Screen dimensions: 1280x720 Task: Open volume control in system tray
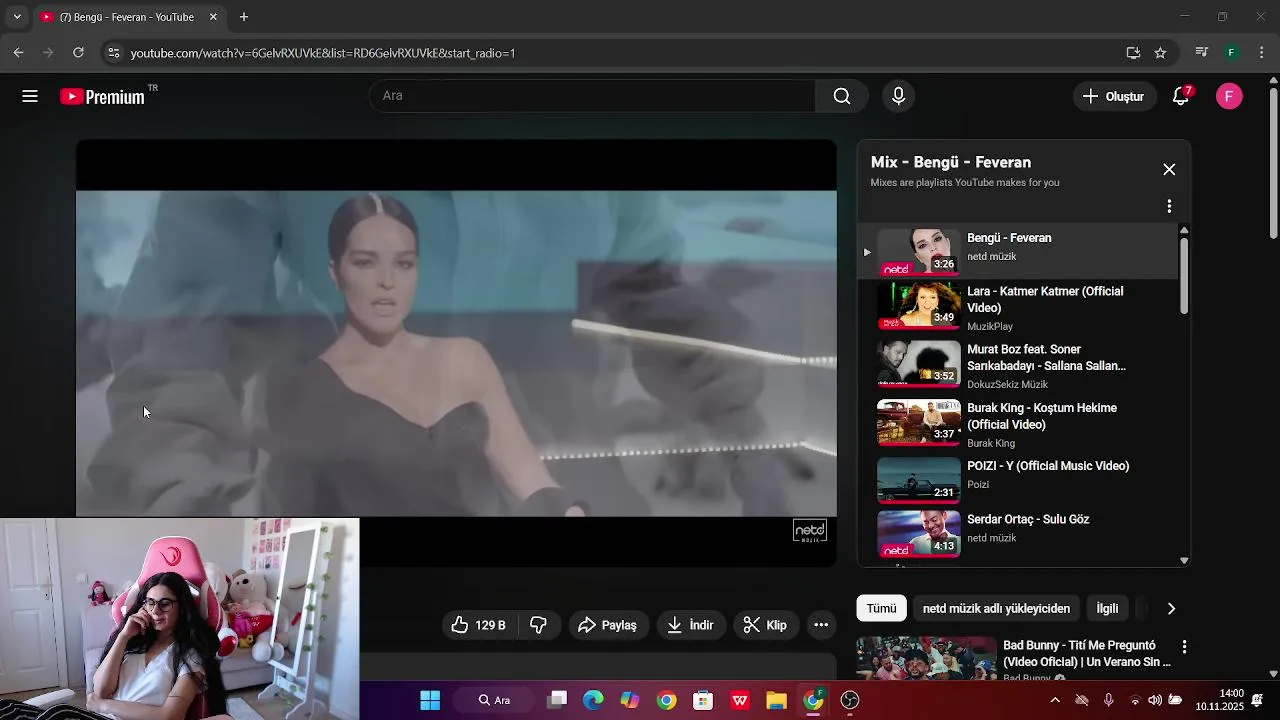tap(1155, 700)
